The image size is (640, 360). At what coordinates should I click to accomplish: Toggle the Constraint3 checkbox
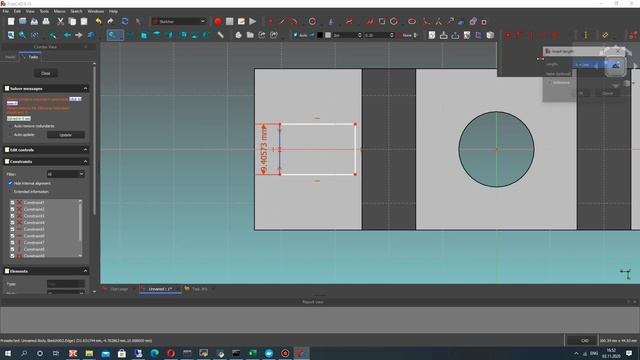coord(12,216)
